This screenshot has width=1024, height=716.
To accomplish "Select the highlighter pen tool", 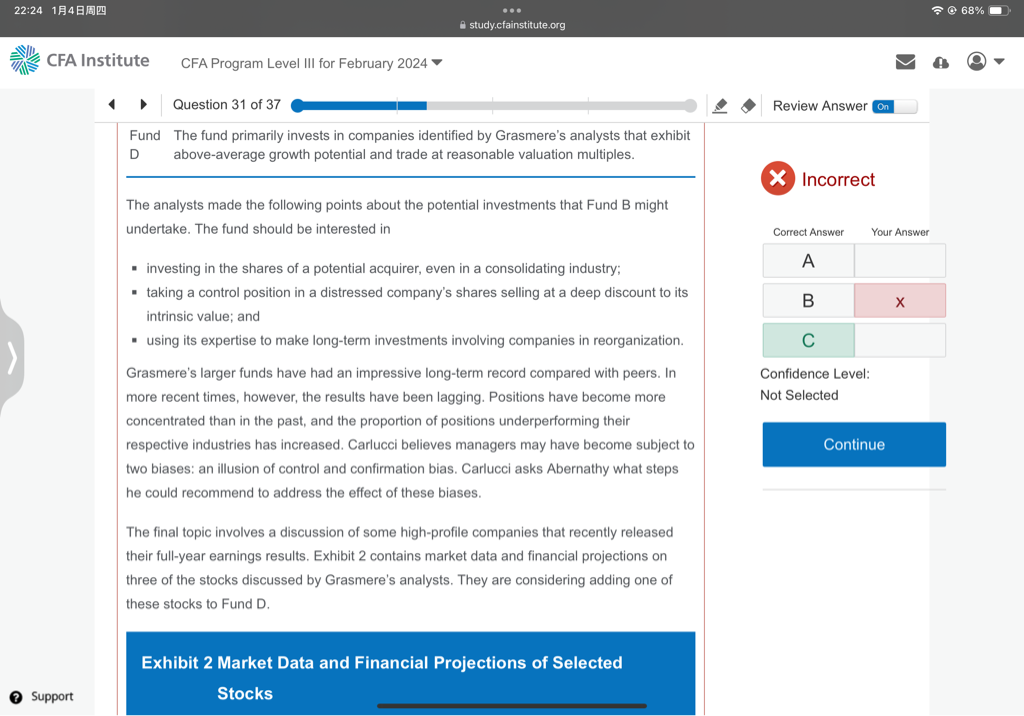I will coord(720,106).
